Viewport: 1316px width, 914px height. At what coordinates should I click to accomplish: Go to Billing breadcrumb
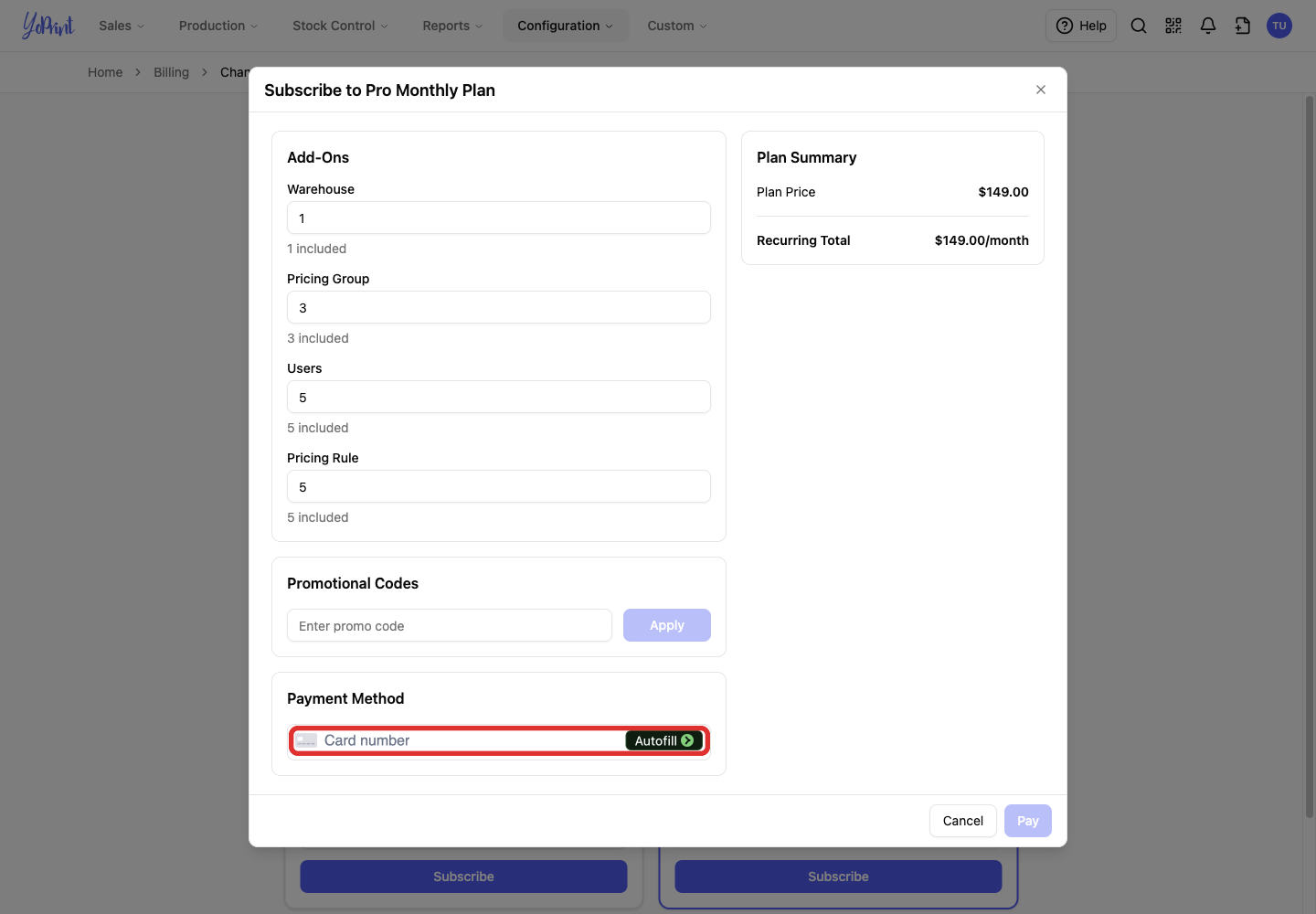click(x=171, y=72)
